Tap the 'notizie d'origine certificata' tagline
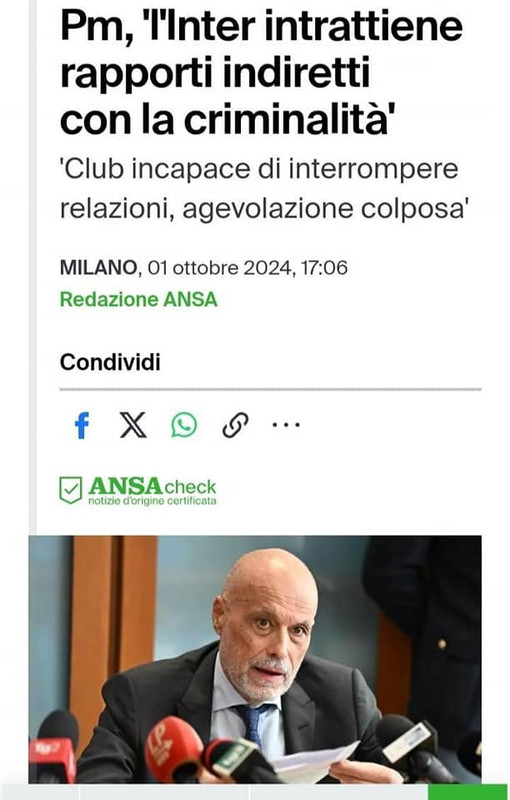Image resolution: width=510 pixels, height=800 pixels. click(x=152, y=501)
